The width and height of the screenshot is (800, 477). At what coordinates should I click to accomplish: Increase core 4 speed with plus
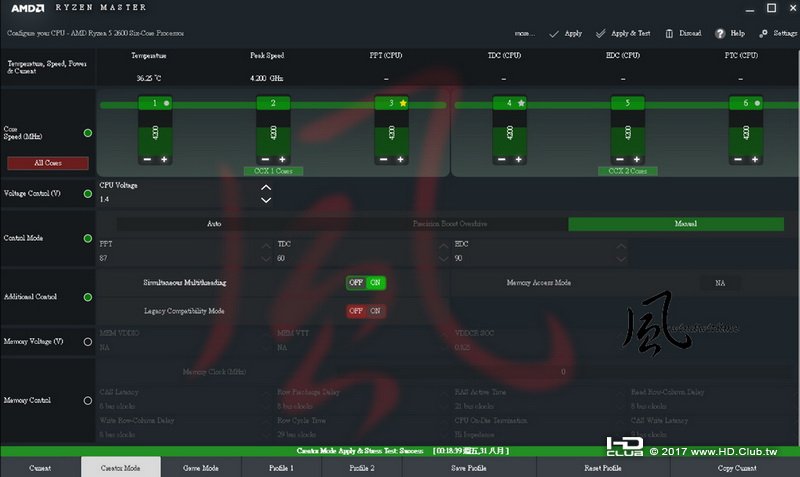coord(518,160)
